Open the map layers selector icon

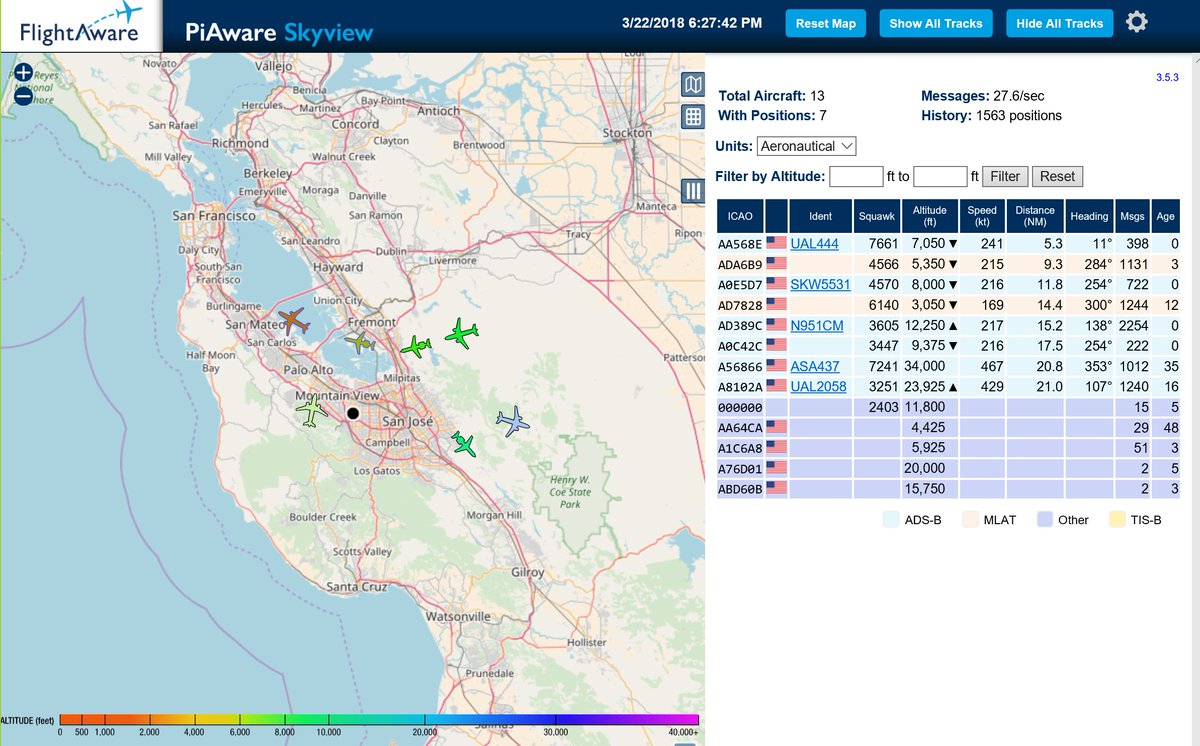(x=692, y=85)
